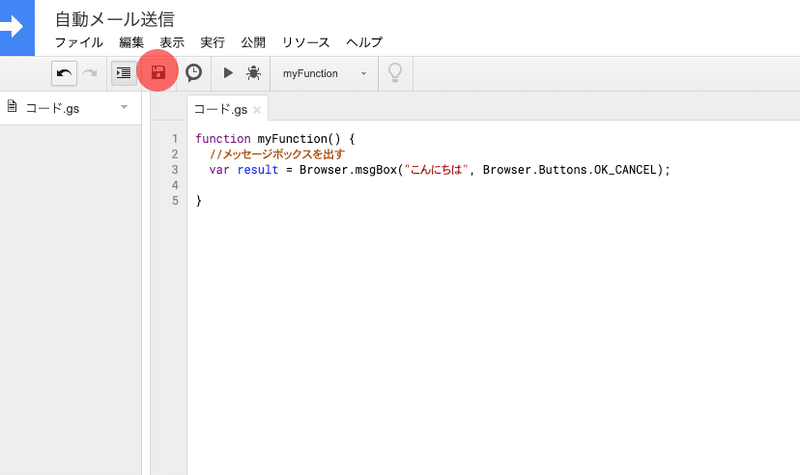The image size is (800, 475).
Task: Open the 編集 menu
Action: click(x=131, y=42)
